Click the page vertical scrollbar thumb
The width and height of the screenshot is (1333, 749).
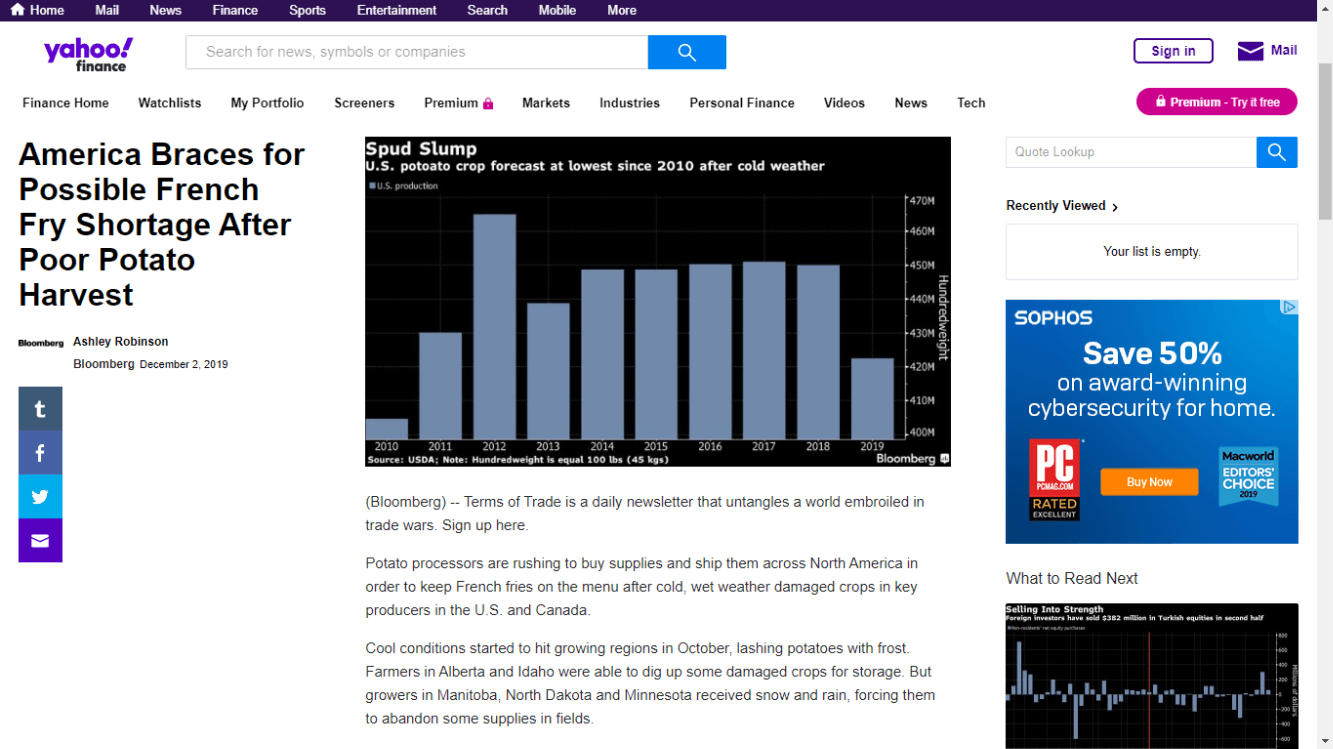[x=1325, y=140]
